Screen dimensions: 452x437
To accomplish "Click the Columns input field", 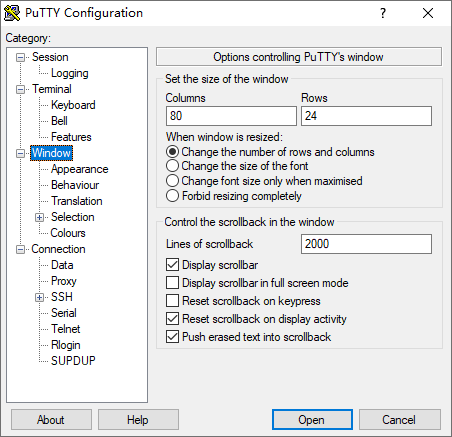I will pyautogui.click(x=231, y=116).
